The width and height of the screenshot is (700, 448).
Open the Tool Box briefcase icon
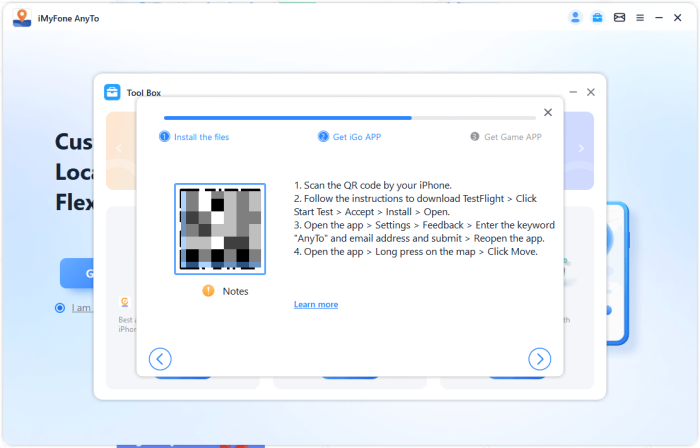click(x=597, y=18)
